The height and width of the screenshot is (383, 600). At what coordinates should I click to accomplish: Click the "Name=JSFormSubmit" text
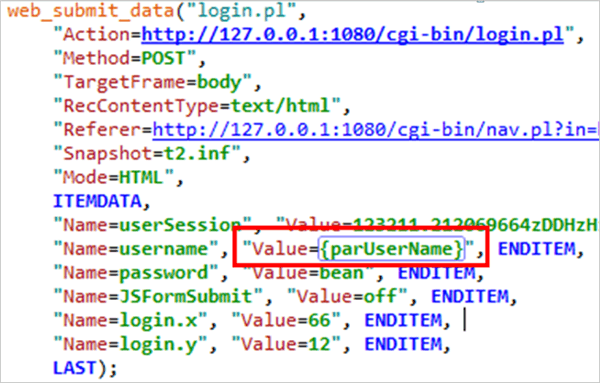point(158,297)
